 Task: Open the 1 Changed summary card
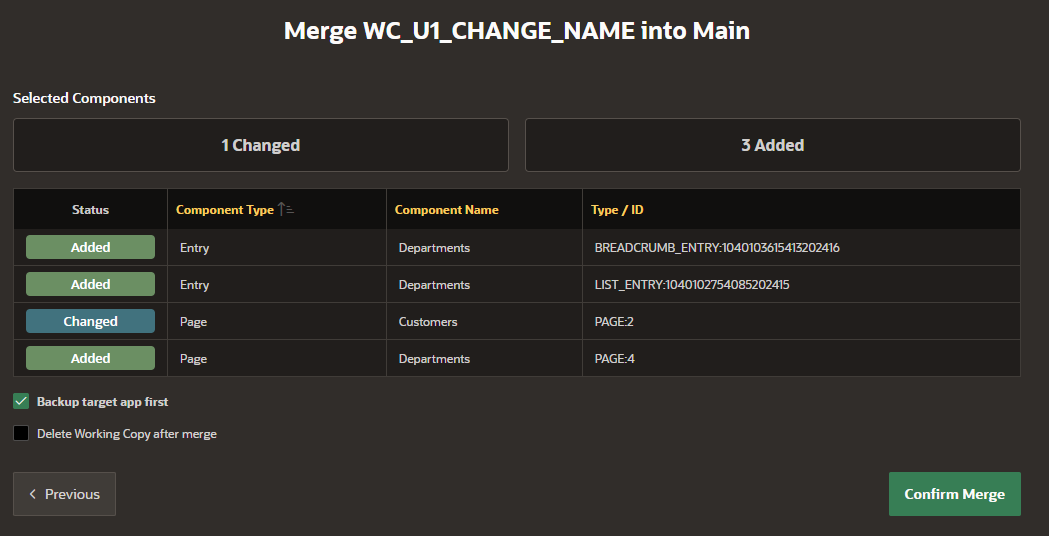tap(261, 145)
